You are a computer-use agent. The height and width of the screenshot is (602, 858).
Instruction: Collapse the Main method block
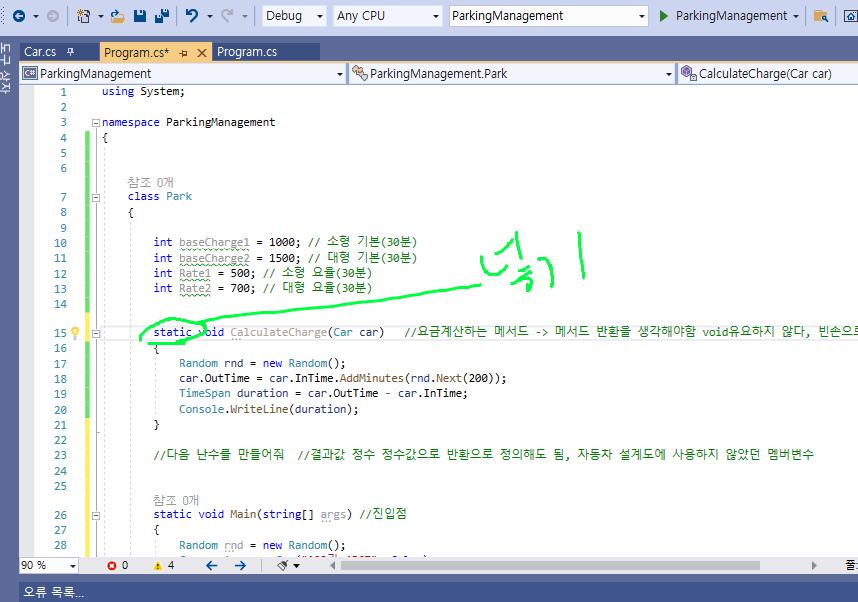tap(96, 516)
